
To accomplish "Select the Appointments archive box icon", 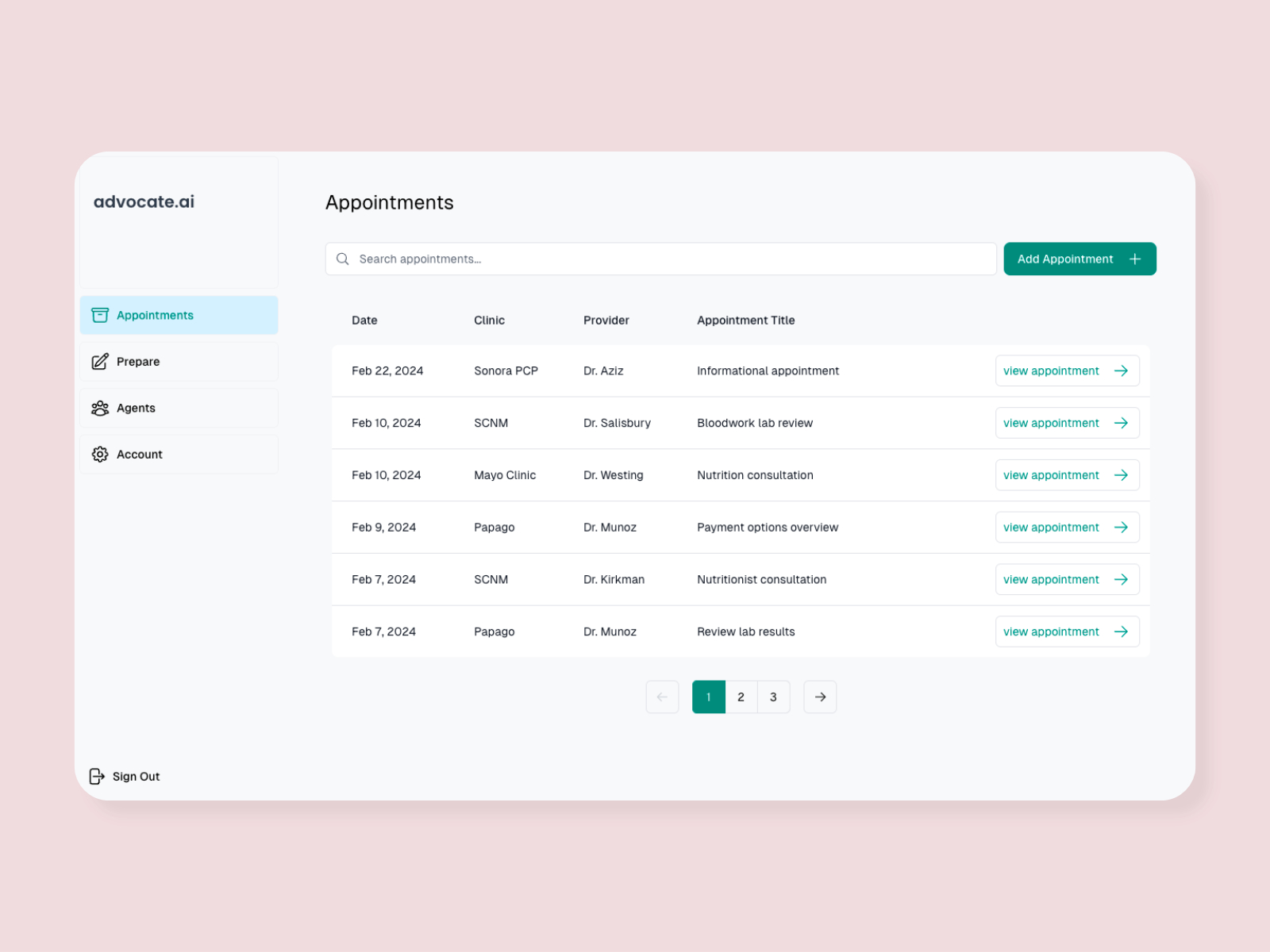I will click(100, 315).
